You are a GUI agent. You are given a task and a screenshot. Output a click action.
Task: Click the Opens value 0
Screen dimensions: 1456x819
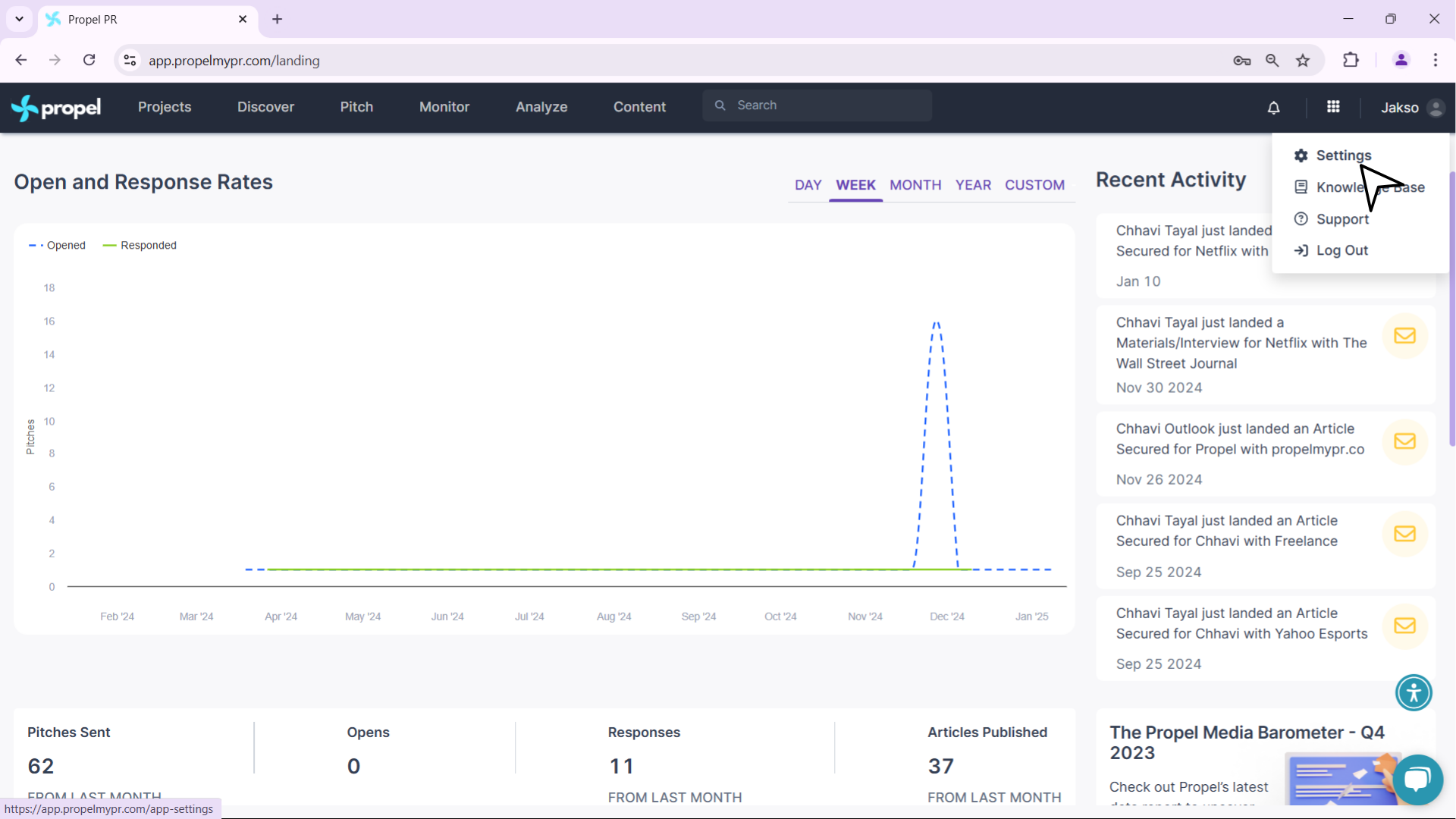pyautogui.click(x=354, y=766)
